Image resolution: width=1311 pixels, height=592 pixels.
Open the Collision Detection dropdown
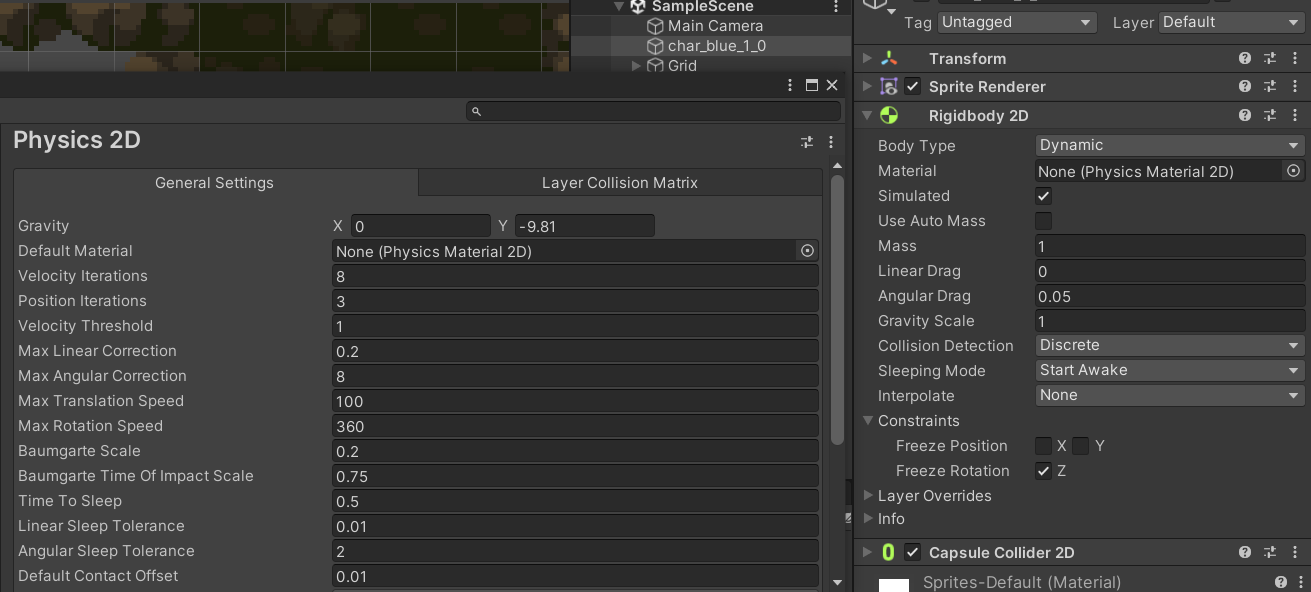point(1169,345)
